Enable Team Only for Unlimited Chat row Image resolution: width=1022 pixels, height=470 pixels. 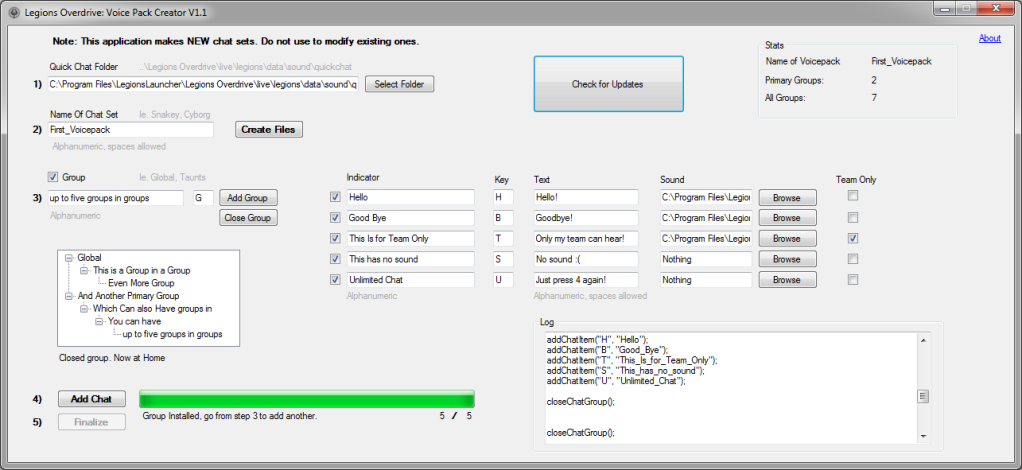[853, 280]
